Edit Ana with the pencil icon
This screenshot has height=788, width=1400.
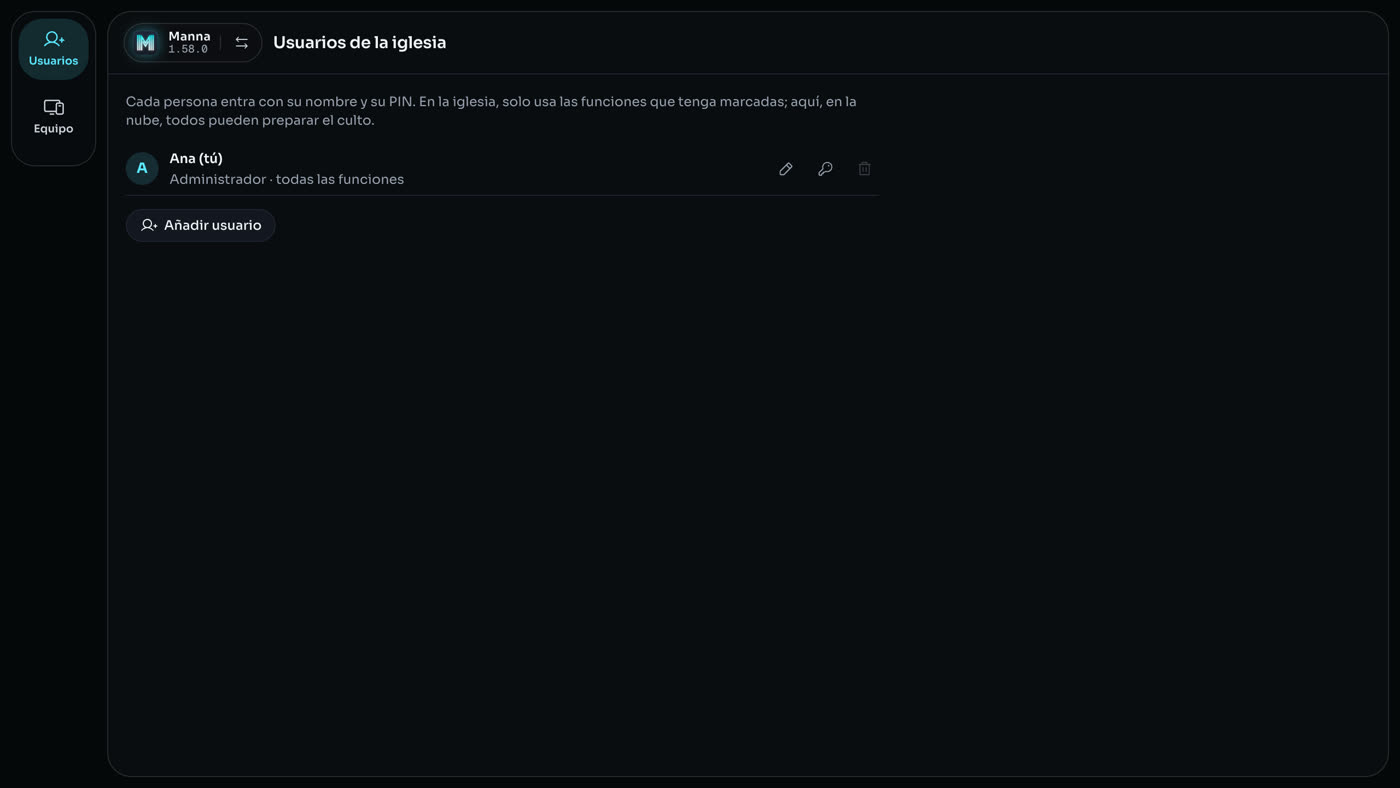tap(786, 169)
